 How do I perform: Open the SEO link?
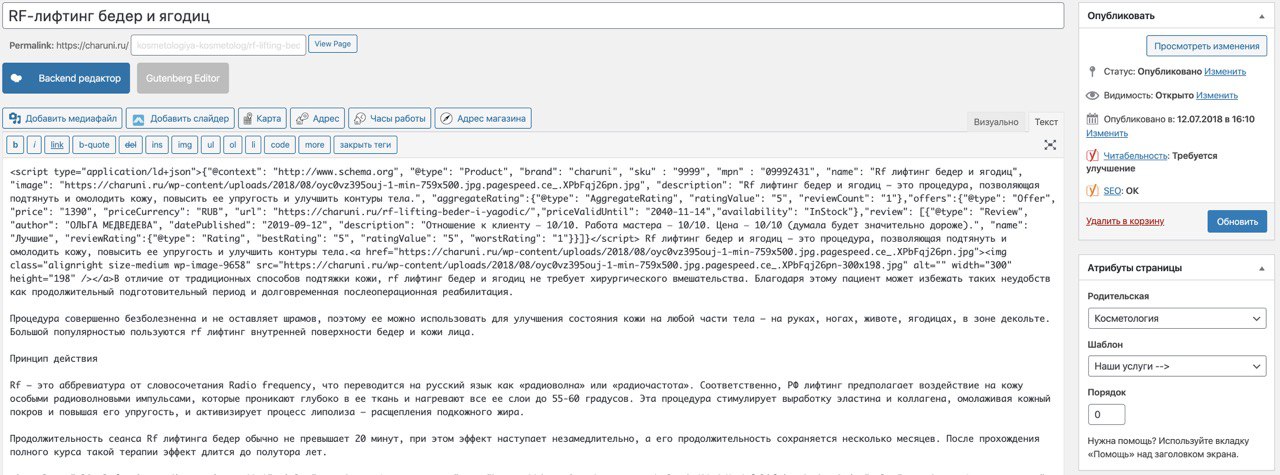(1114, 190)
